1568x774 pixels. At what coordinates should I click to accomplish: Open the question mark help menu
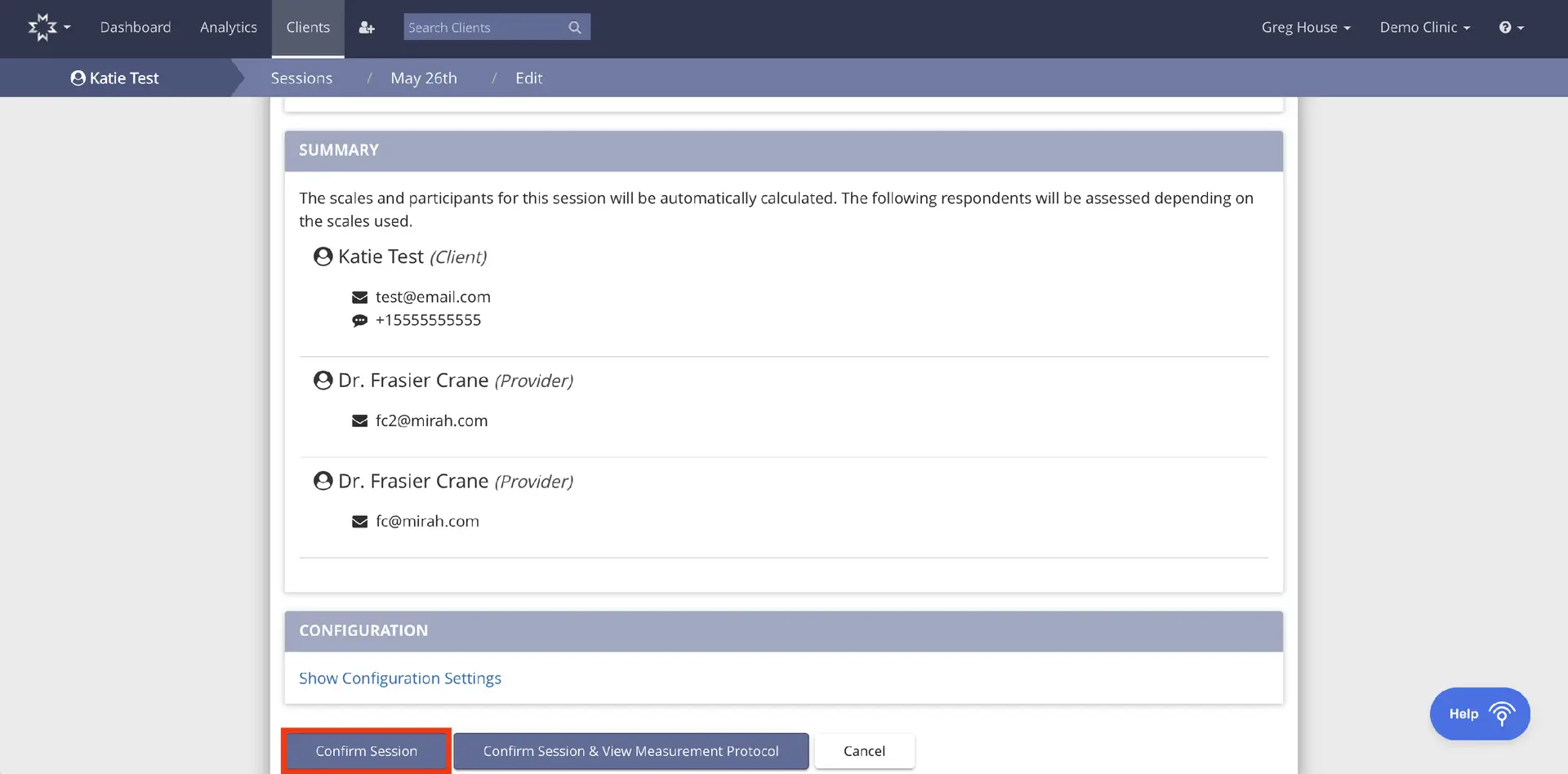click(x=1510, y=28)
